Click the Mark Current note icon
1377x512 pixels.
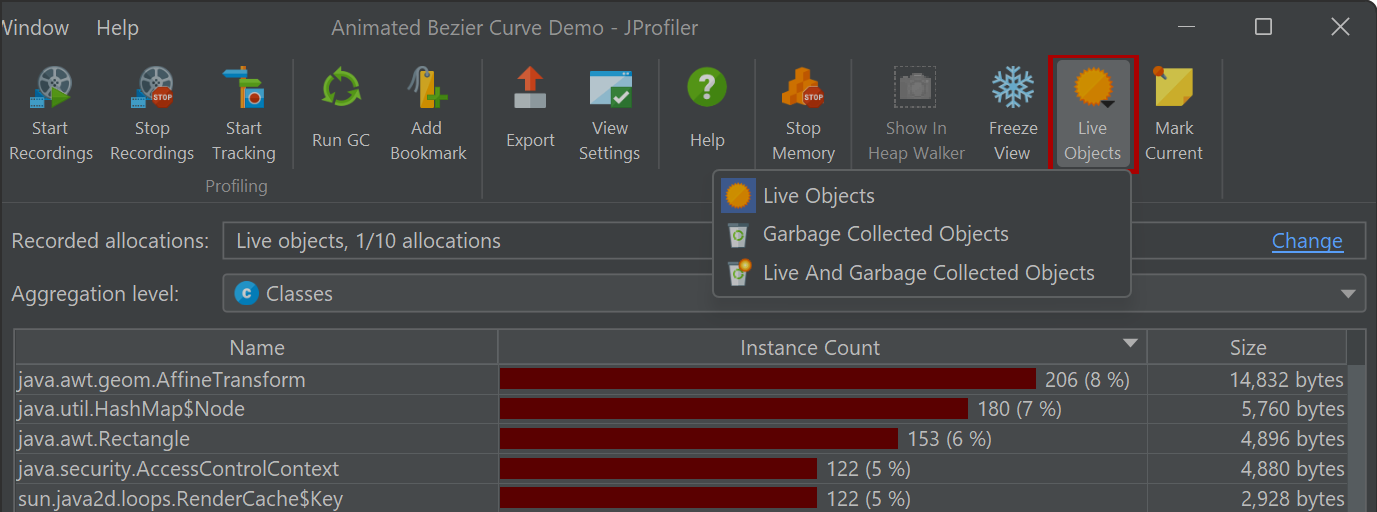[1173, 88]
